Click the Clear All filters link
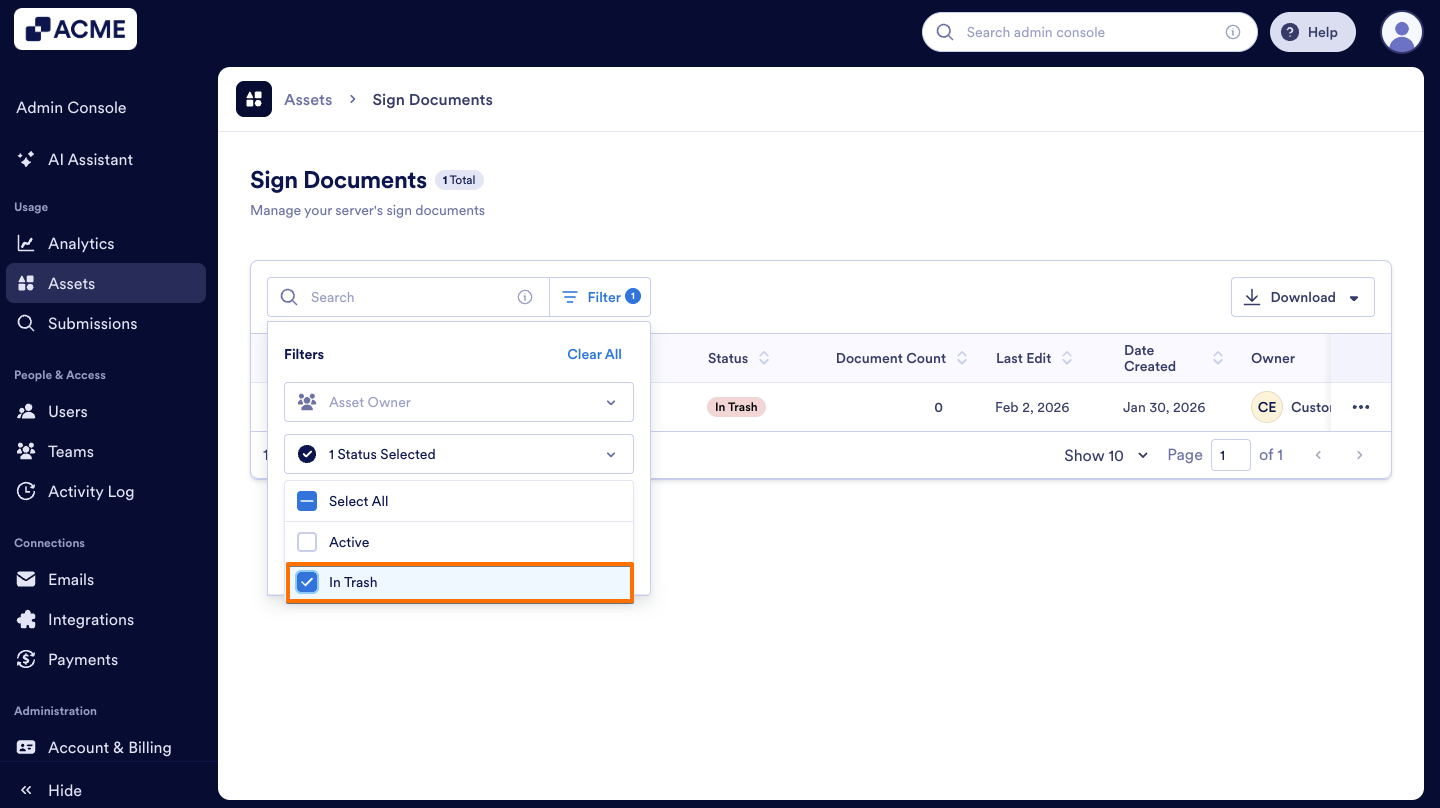1440x808 pixels. (594, 354)
